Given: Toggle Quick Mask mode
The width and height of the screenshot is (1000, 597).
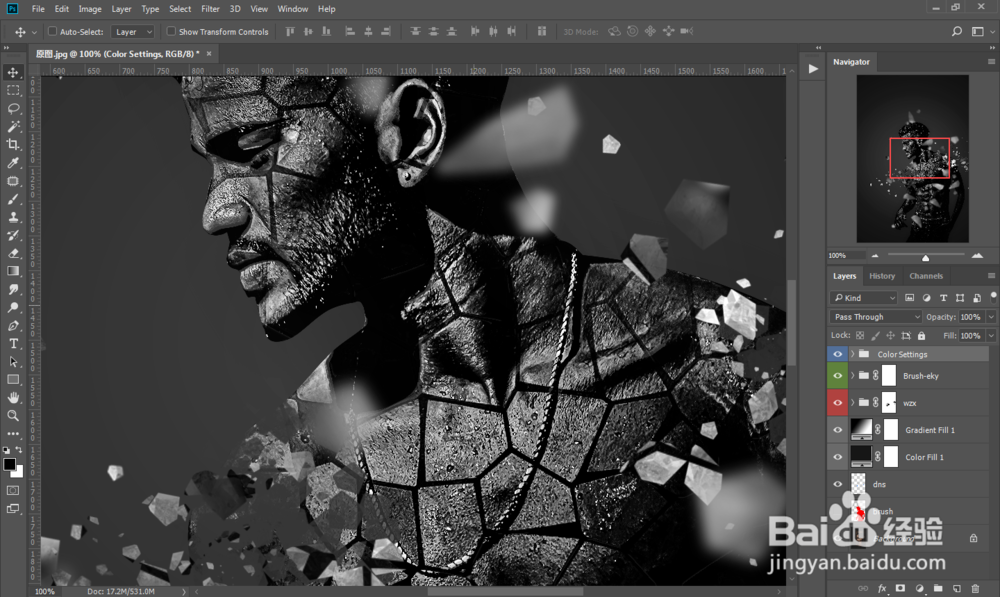Looking at the screenshot, I should (x=13, y=490).
